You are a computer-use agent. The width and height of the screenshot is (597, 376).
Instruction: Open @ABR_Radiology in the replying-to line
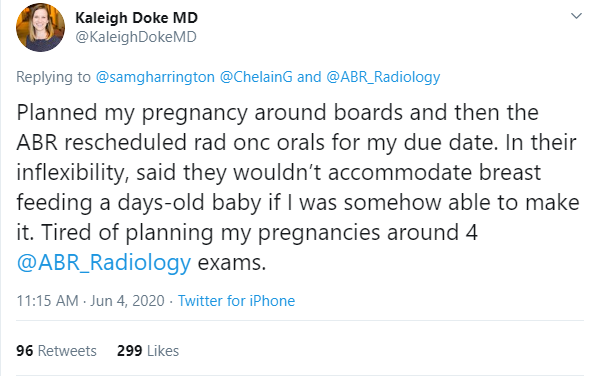383,77
